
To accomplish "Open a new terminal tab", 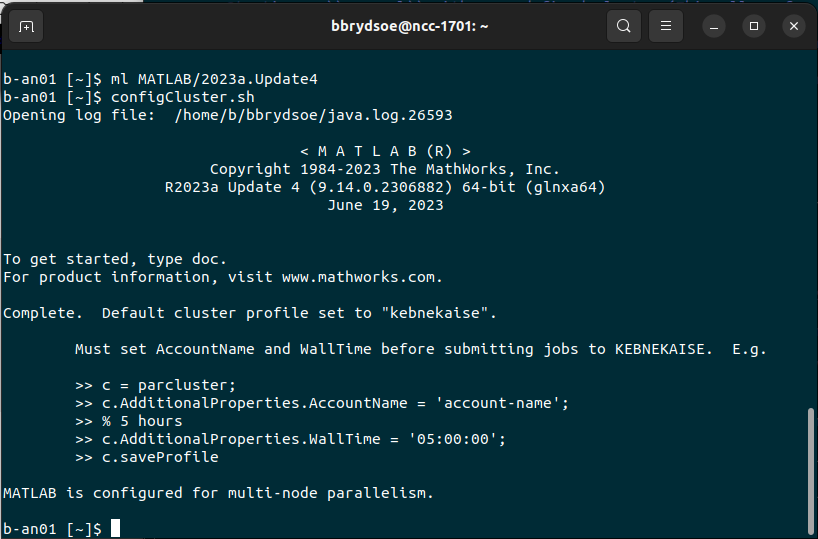I will (x=26, y=26).
